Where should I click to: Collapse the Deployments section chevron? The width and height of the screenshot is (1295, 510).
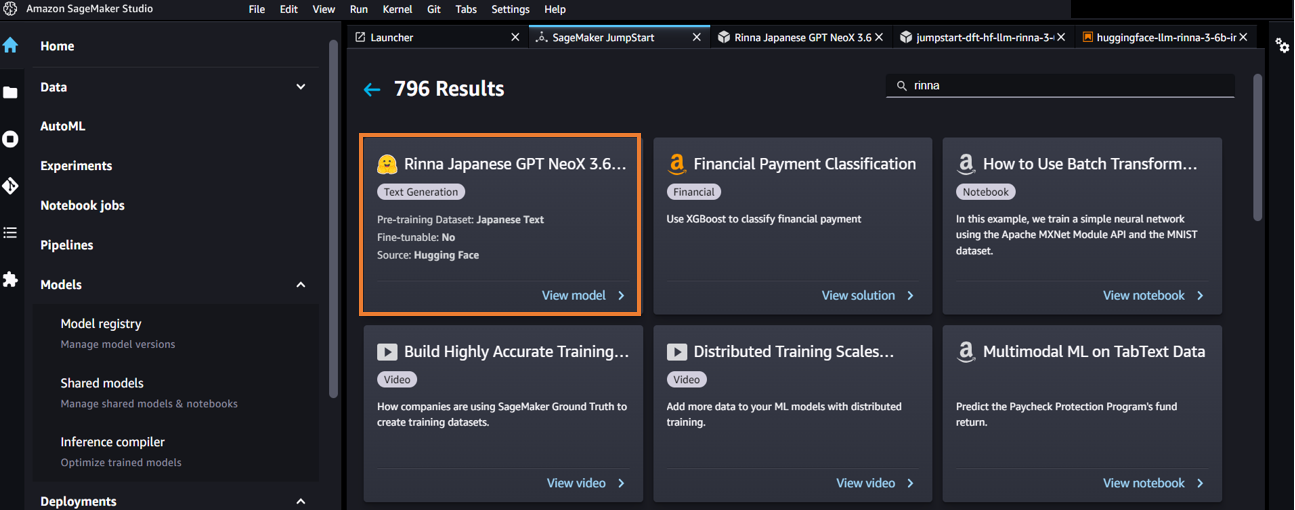coord(301,501)
